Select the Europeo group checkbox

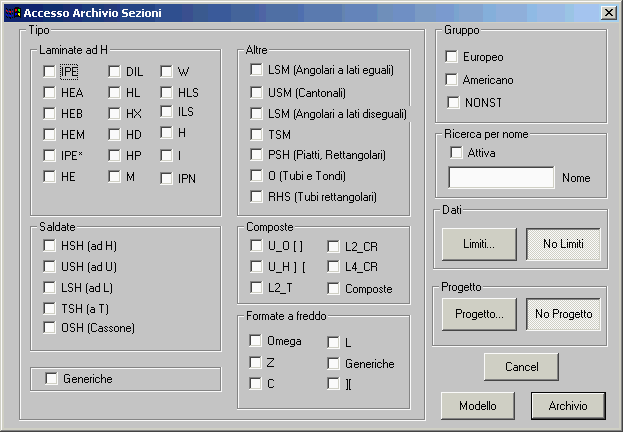point(452,57)
